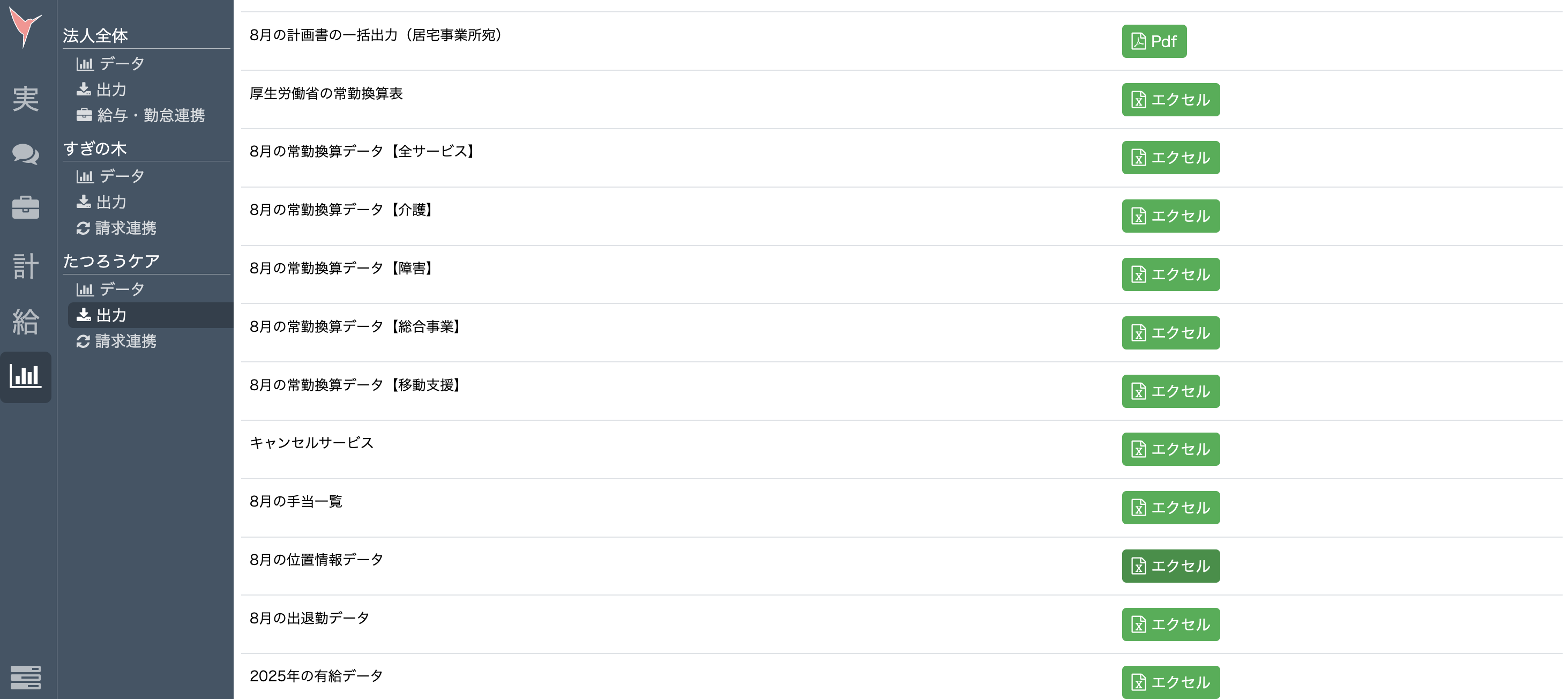This screenshot has height=699, width=1568.
Task: Open the 実 section in icon rail
Action: 26,99
